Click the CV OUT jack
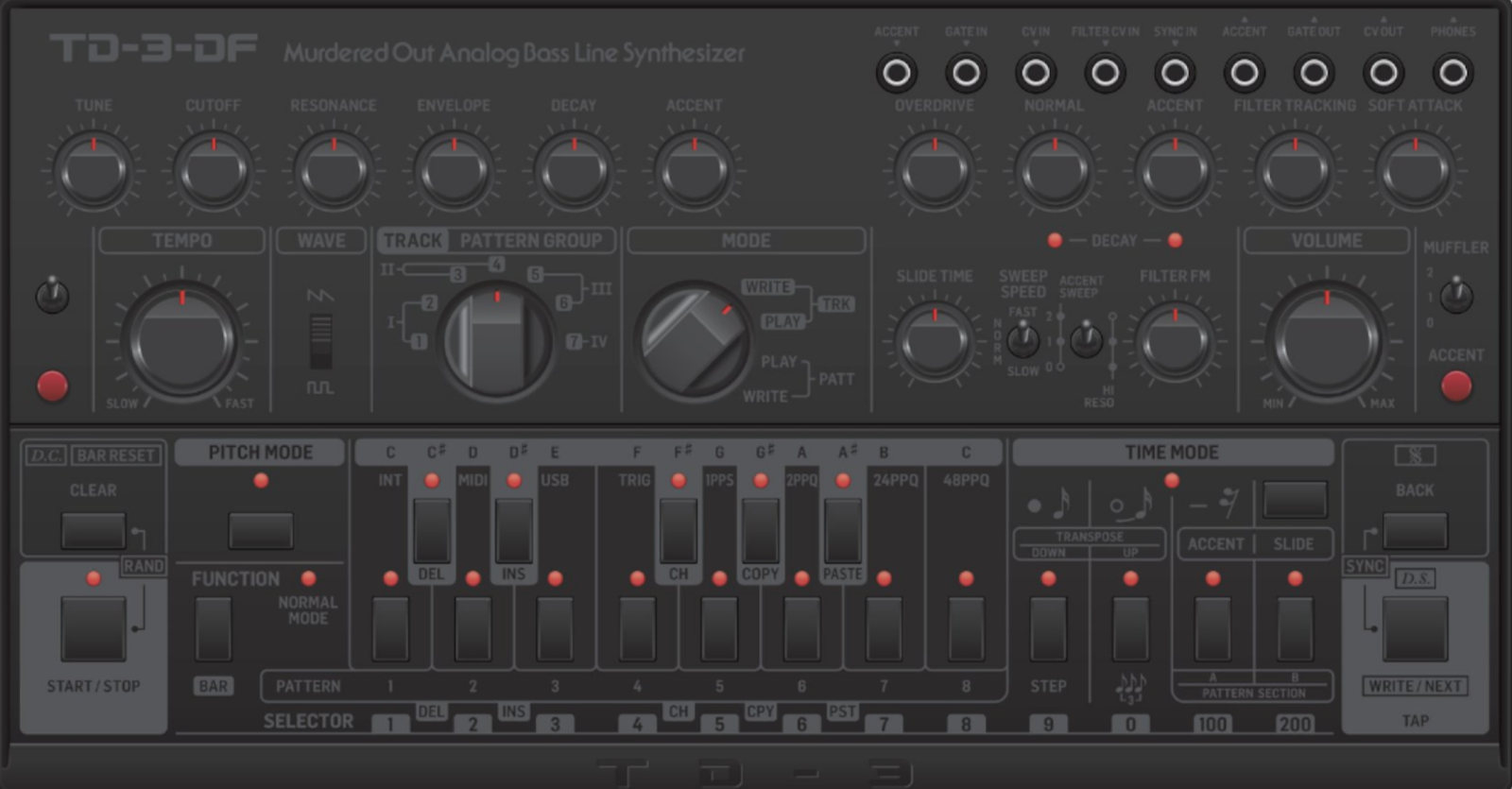 1383,73
